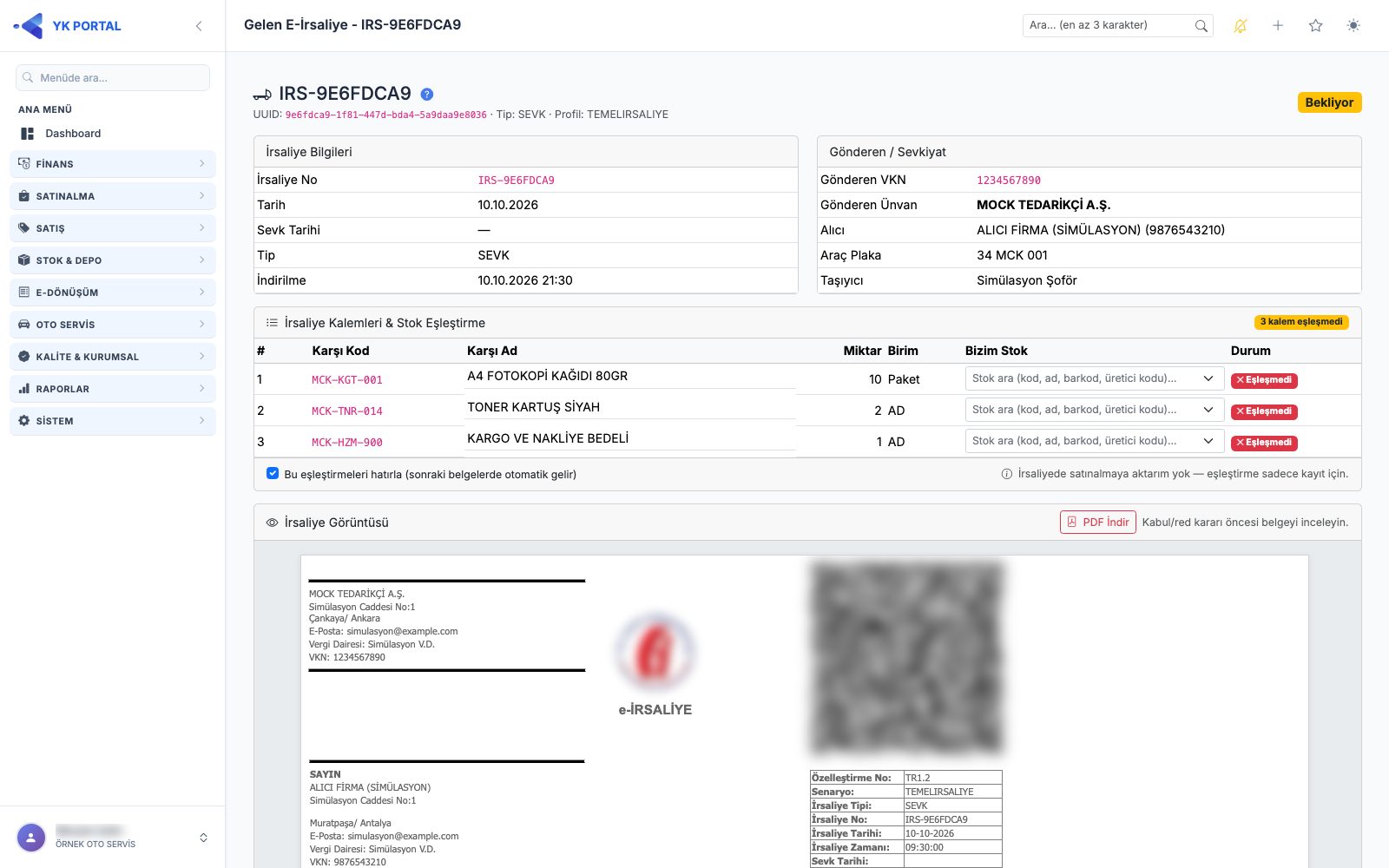
Task: Open the Finans menu label
Action: (55, 164)
